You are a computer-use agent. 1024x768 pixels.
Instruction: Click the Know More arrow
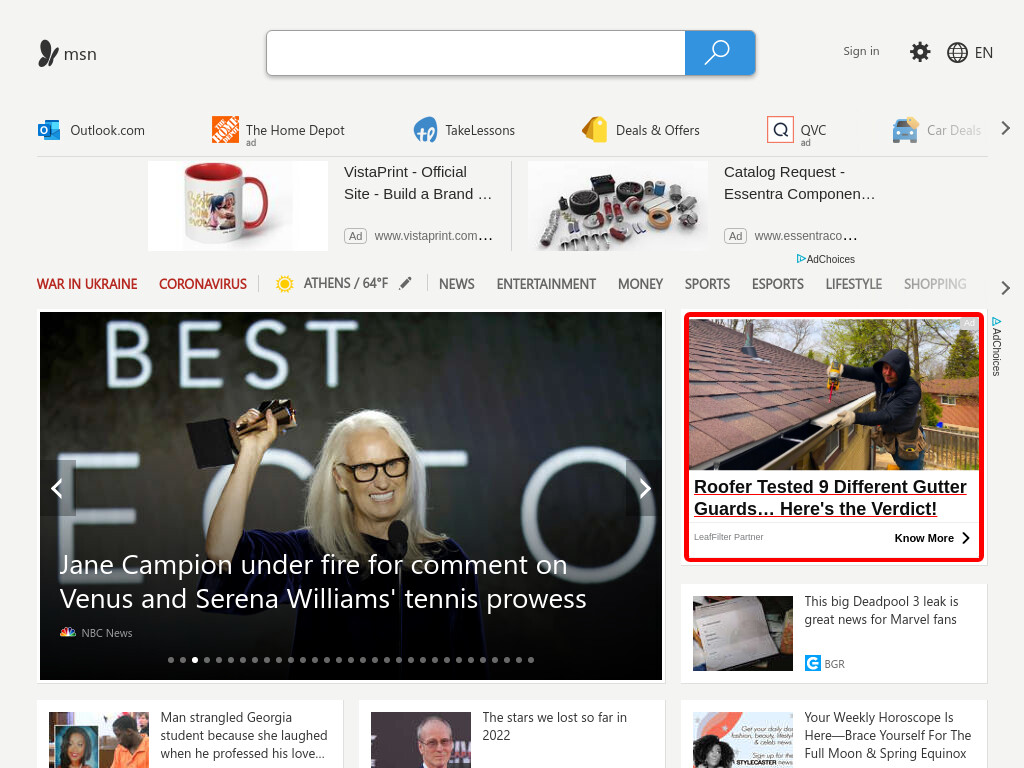pos(966,538)
